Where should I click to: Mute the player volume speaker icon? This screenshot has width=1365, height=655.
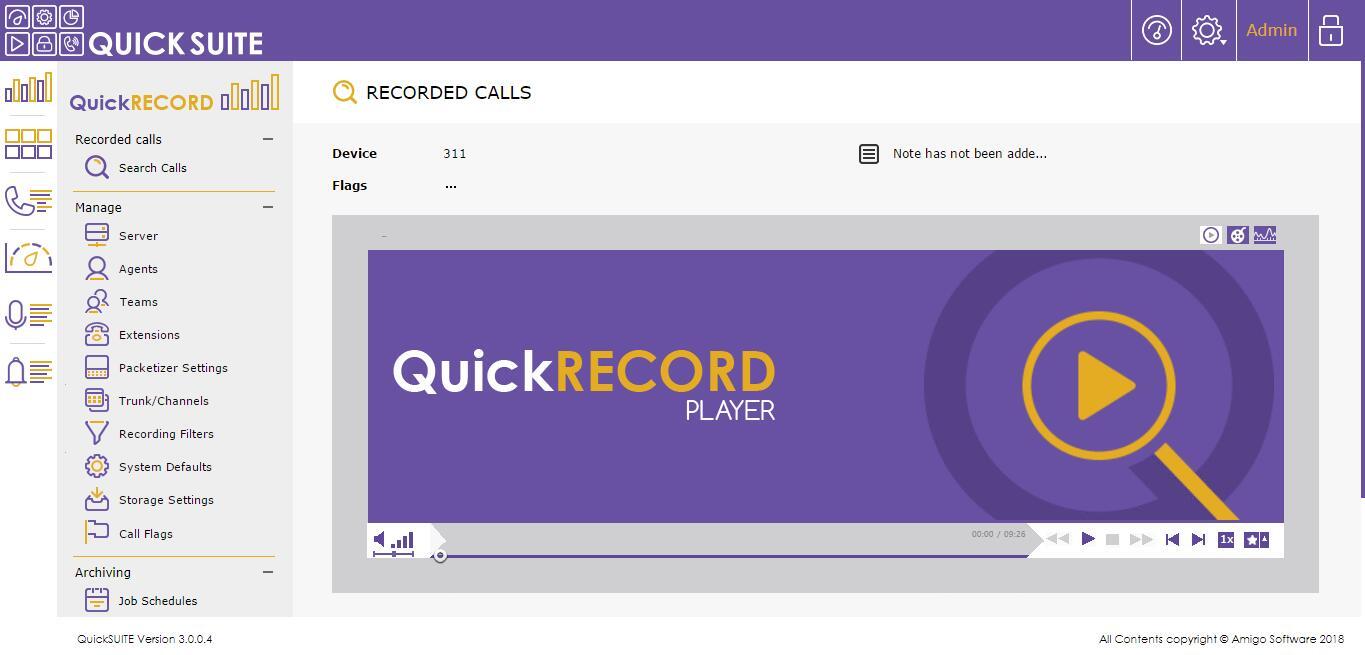coord(382,539)
